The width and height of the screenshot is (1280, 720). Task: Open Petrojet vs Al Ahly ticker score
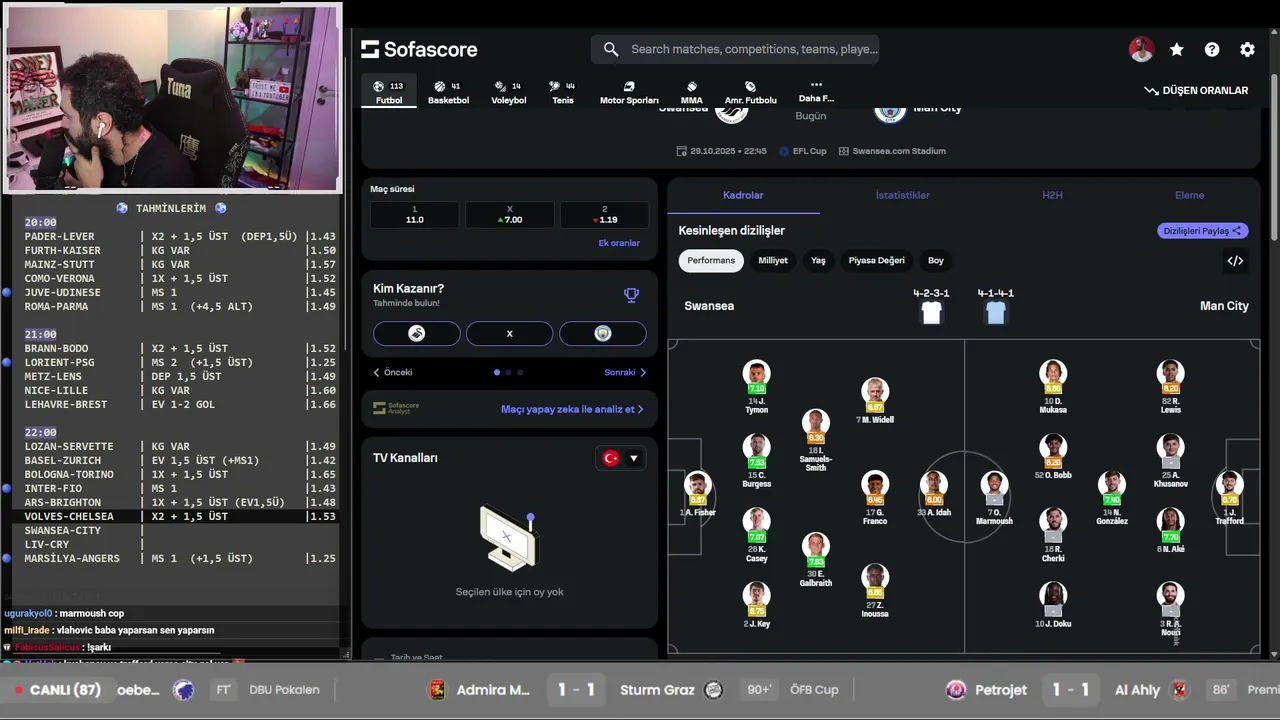1070,690
